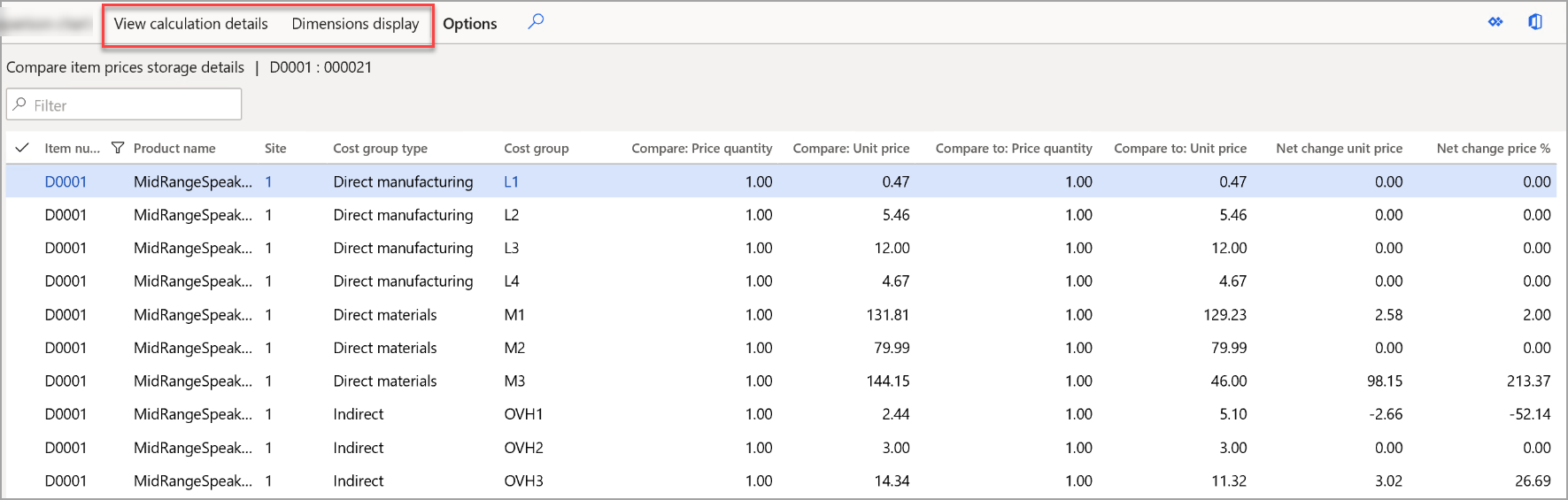This screenshot has width=1568, height=500.
Task: Open the Cost group column header
Action: pos(537,149)
